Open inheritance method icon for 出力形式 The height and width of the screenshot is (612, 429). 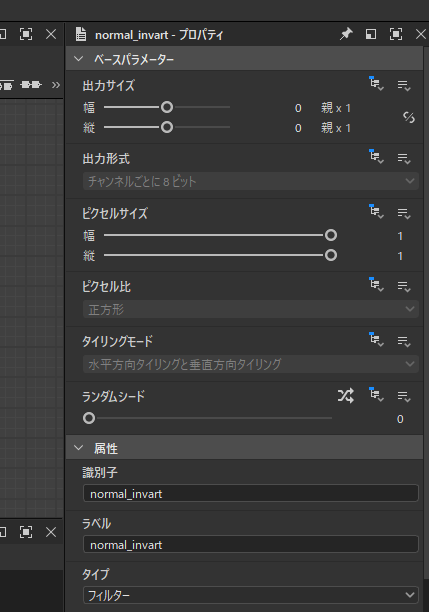coord(376,157)
